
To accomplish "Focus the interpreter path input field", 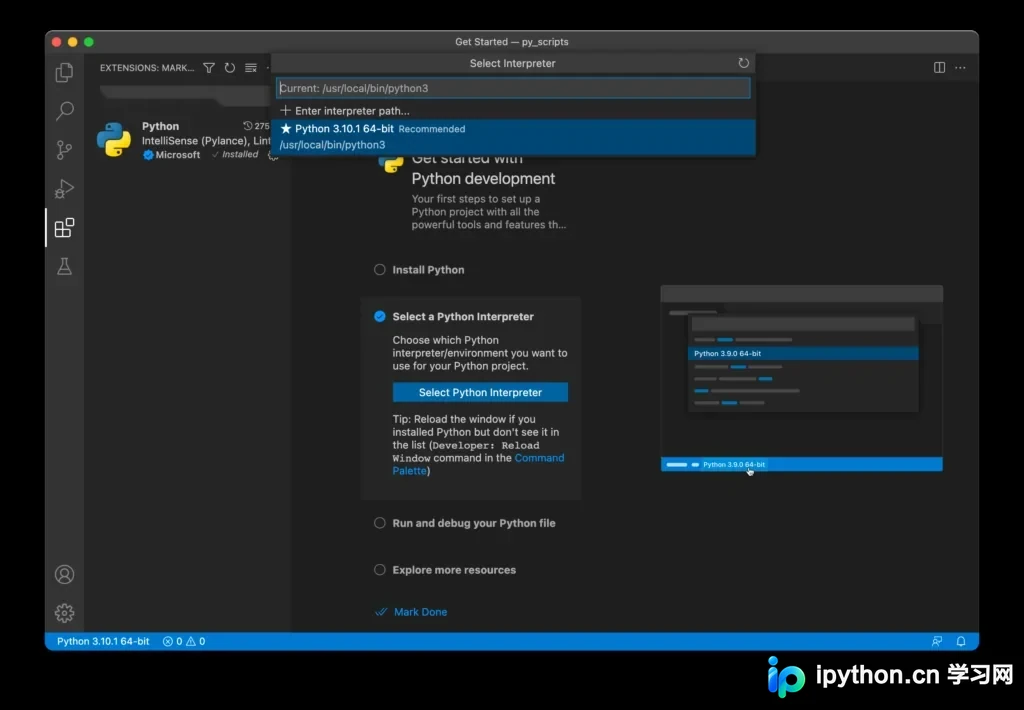I will [513, 88].
